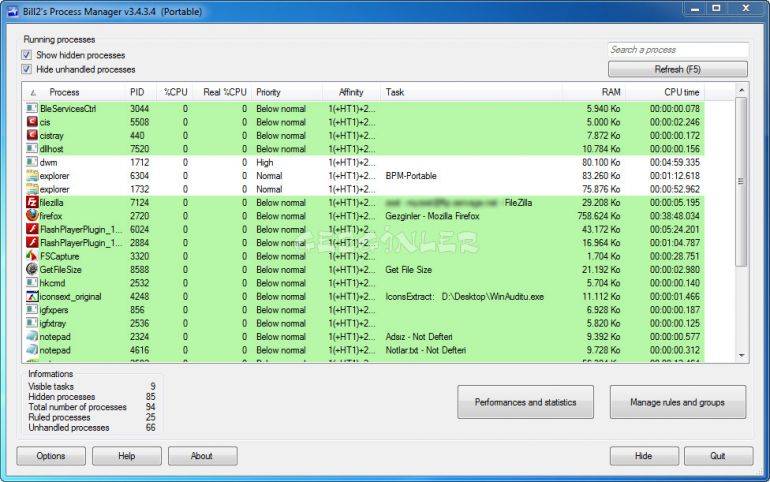Image resolution: width=770 pixels, height=482 pixels.
Task: Click the dllhost process icon
Action: click(32, 149)
